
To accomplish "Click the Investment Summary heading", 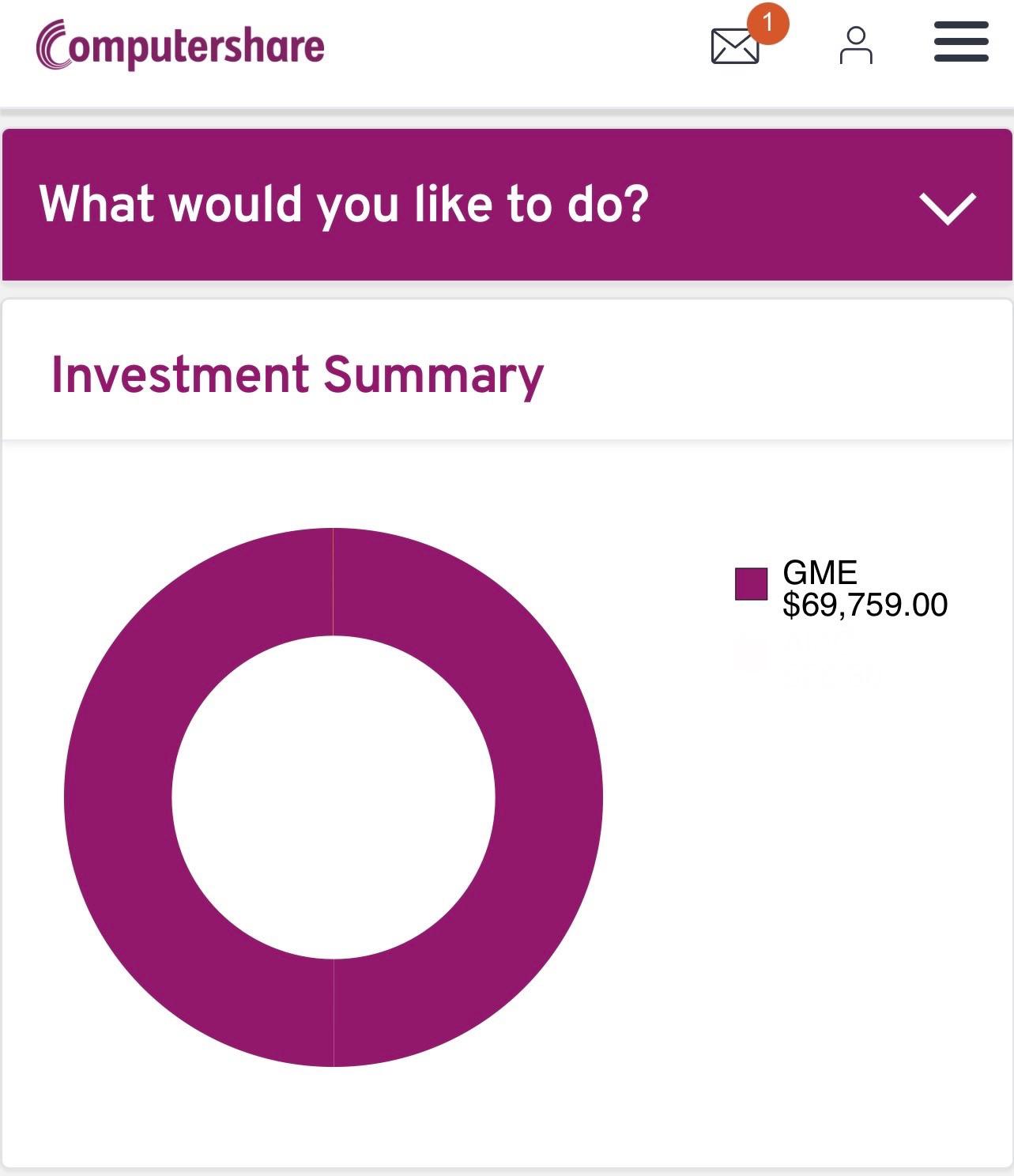I will [x=297, y=375].
